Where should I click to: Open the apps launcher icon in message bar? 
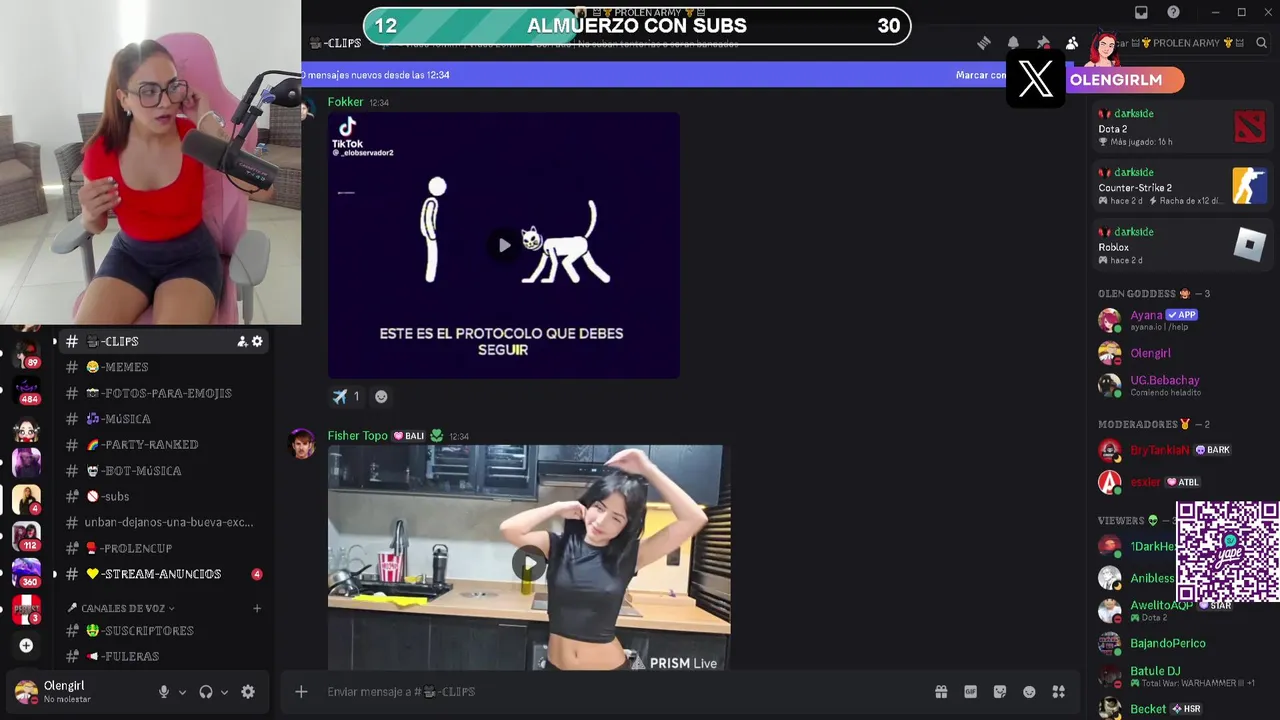click(x=1058, y=692)
